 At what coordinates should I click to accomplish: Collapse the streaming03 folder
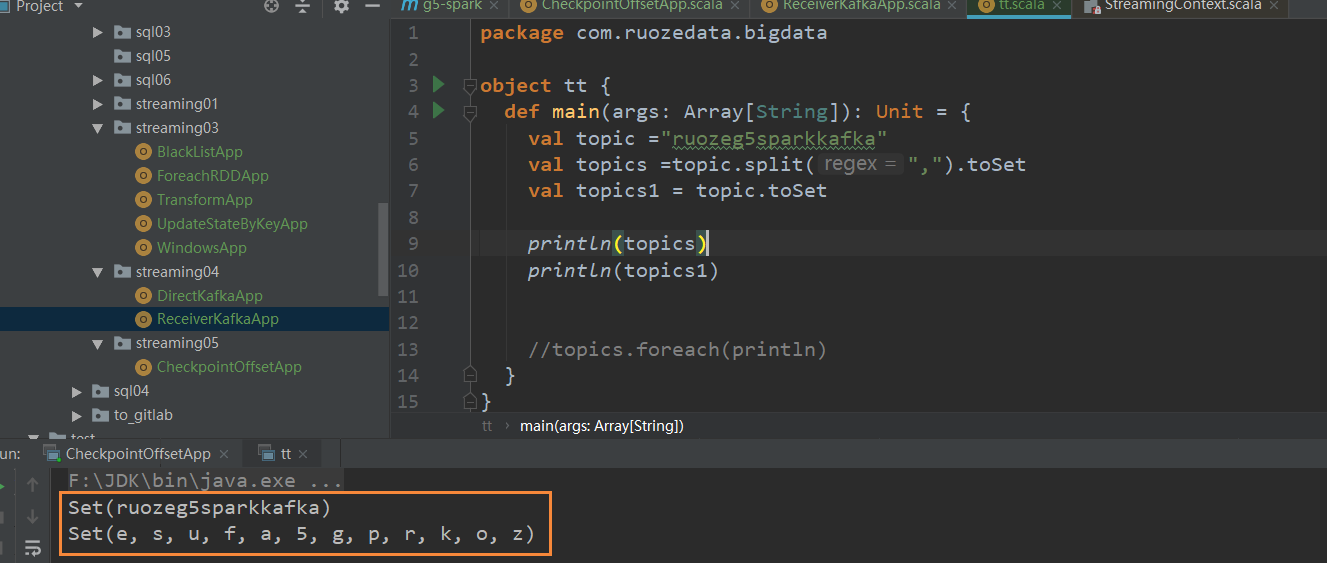98,128
